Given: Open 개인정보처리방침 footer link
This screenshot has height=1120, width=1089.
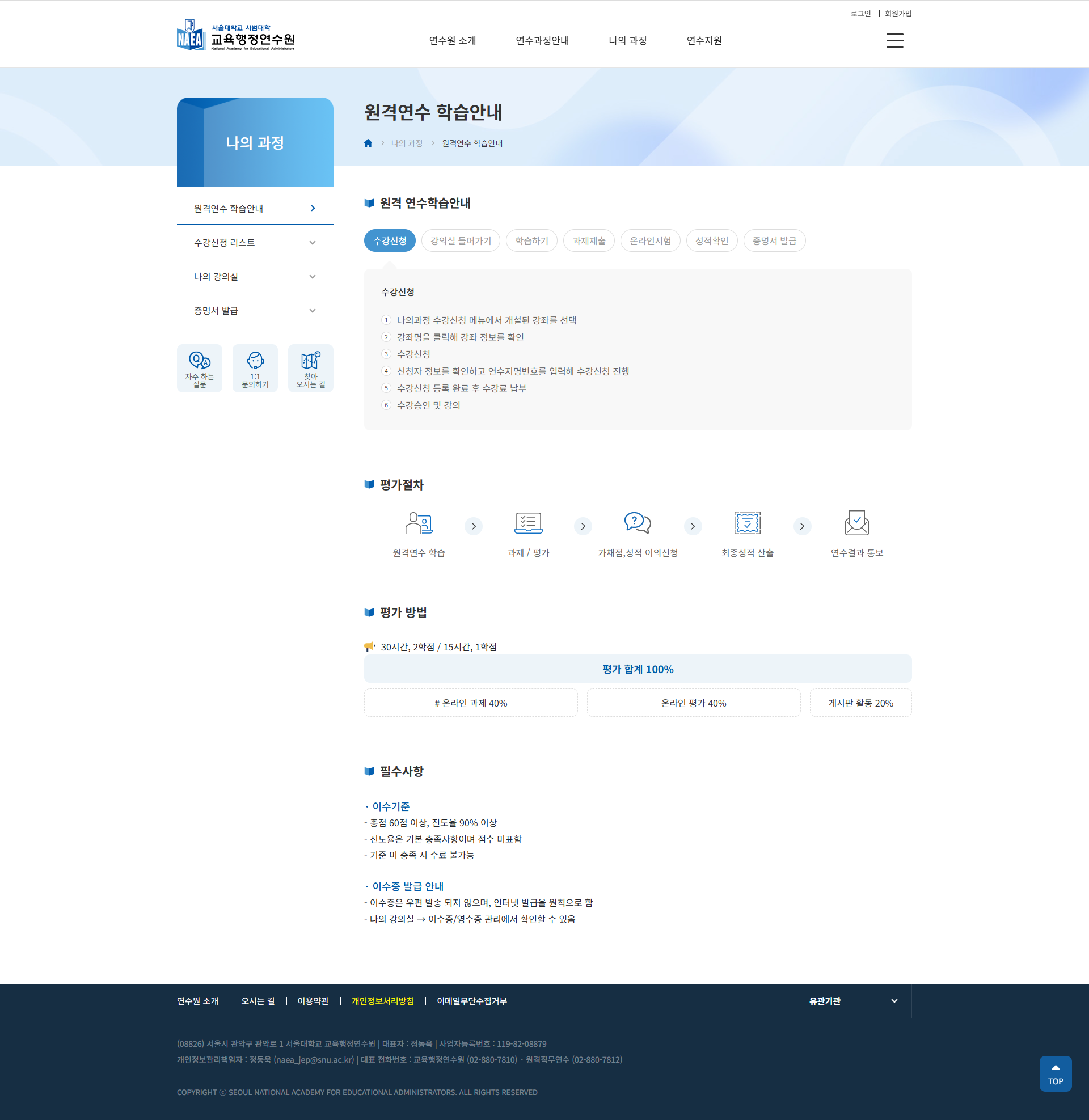Looking at the screenshot, I should (383, 1000).
